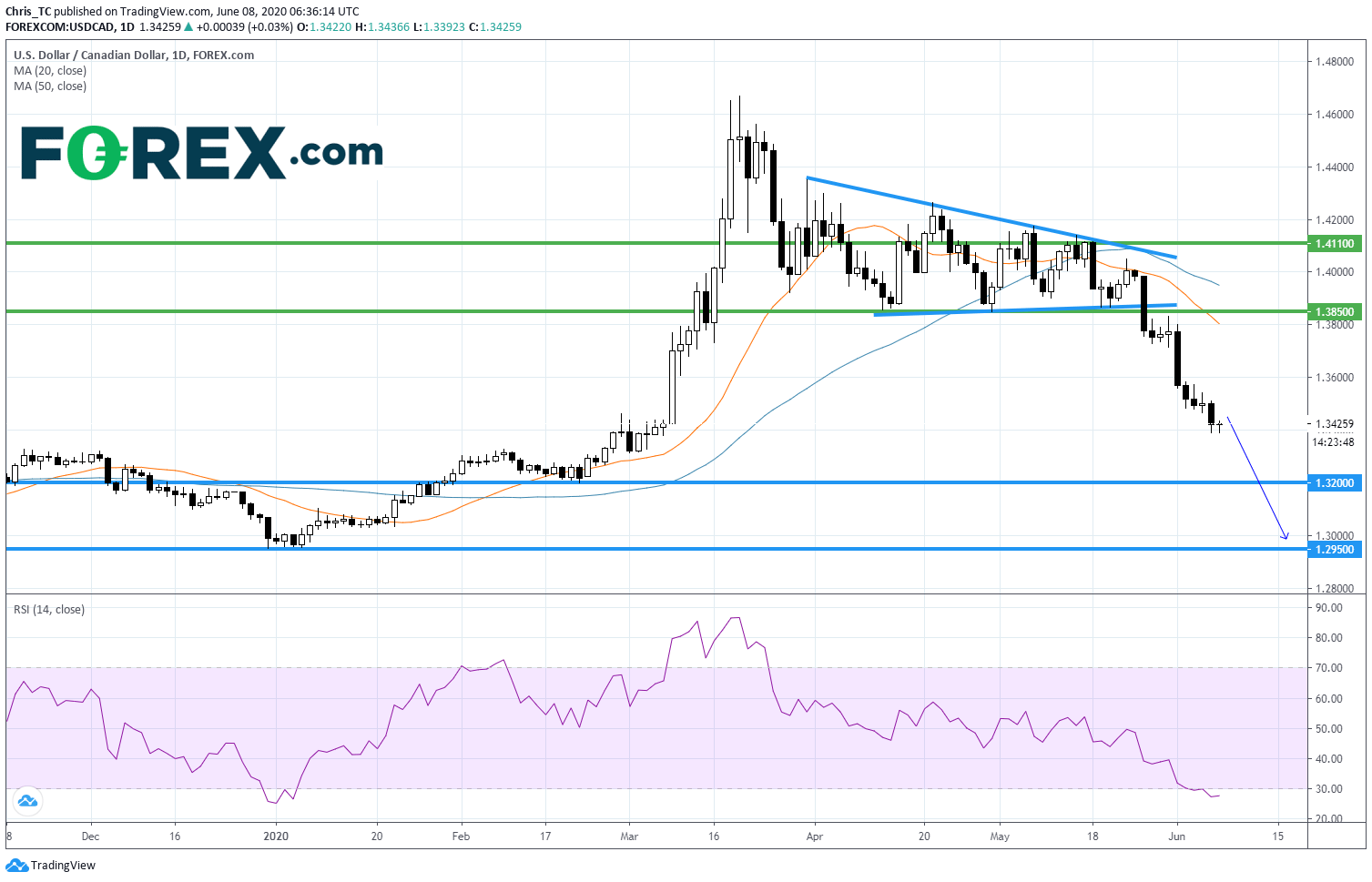This screenshot has height=882, width=1372.
Task: Click the Dec date label on time axis
Action: 90,836
